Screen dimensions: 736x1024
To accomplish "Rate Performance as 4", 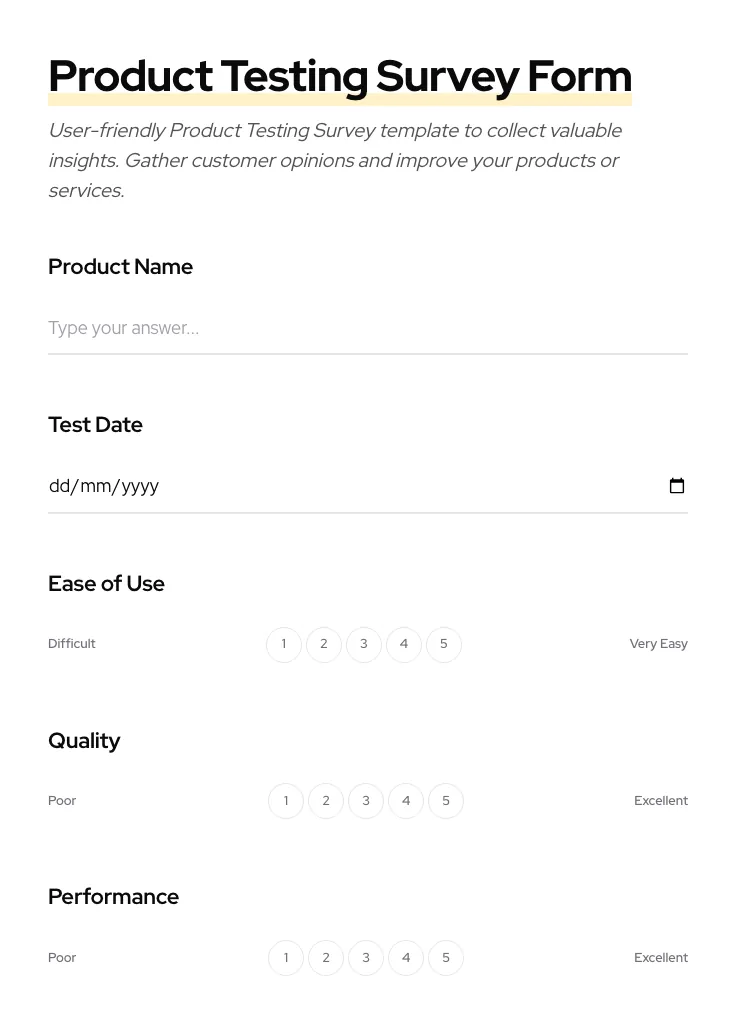I will click(x=405, y=957).
